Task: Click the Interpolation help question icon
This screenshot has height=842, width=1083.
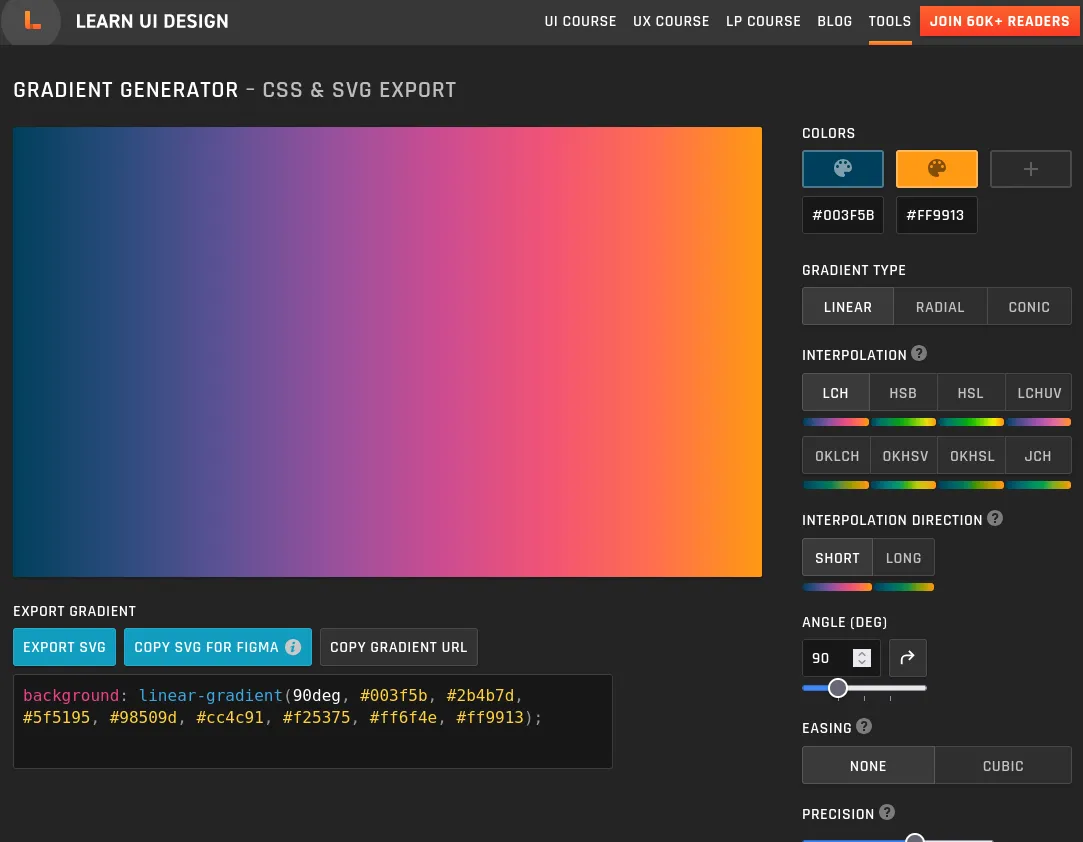Action: point(919,354)
